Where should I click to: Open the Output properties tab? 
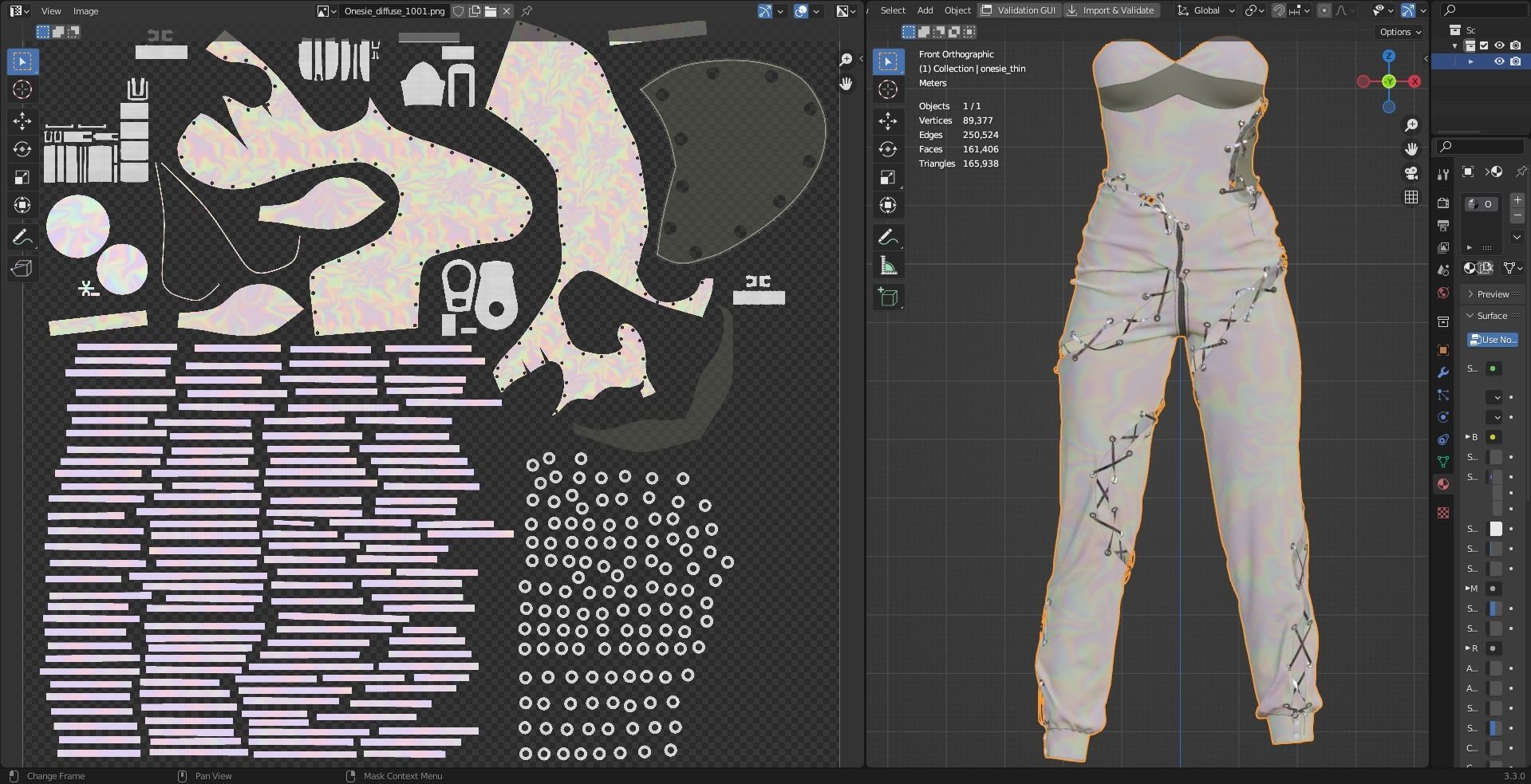tap(1443, 226)
